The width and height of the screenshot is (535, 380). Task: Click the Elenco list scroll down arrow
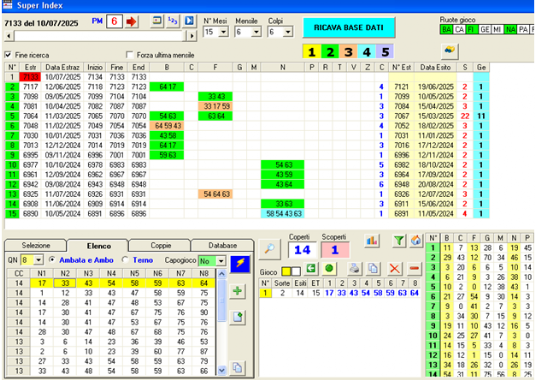(222, 370)
